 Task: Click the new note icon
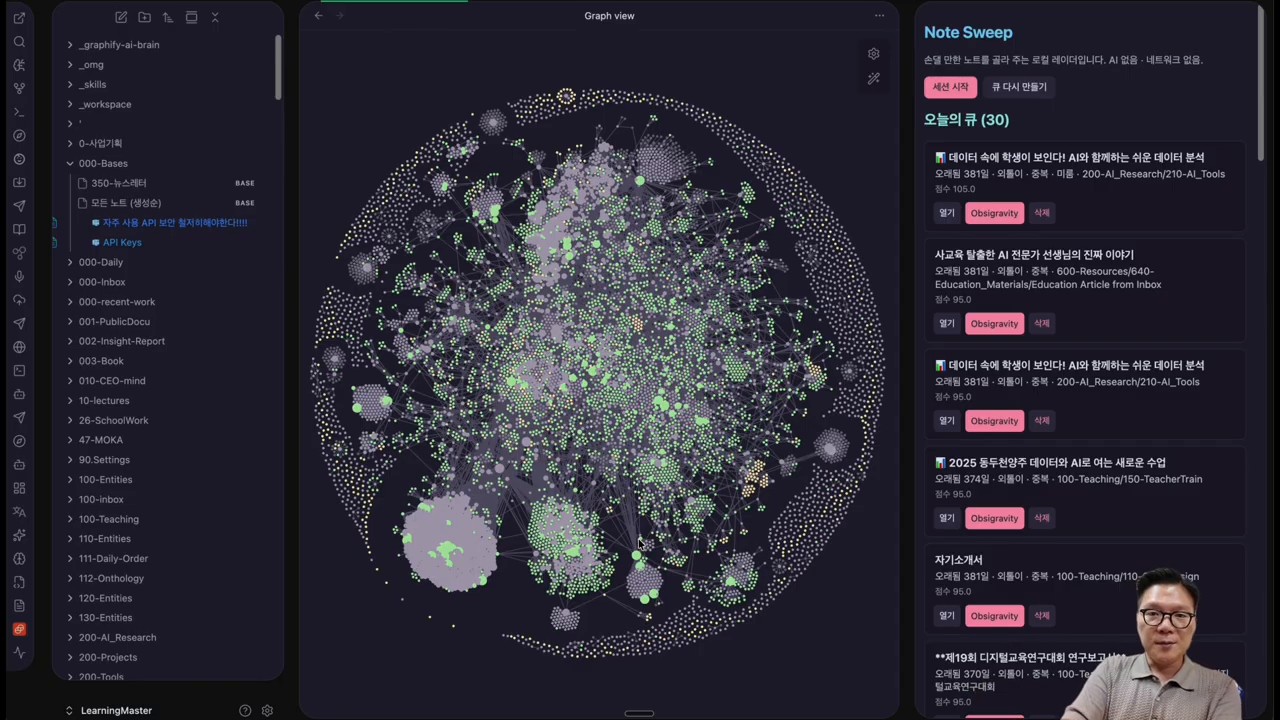121,17
